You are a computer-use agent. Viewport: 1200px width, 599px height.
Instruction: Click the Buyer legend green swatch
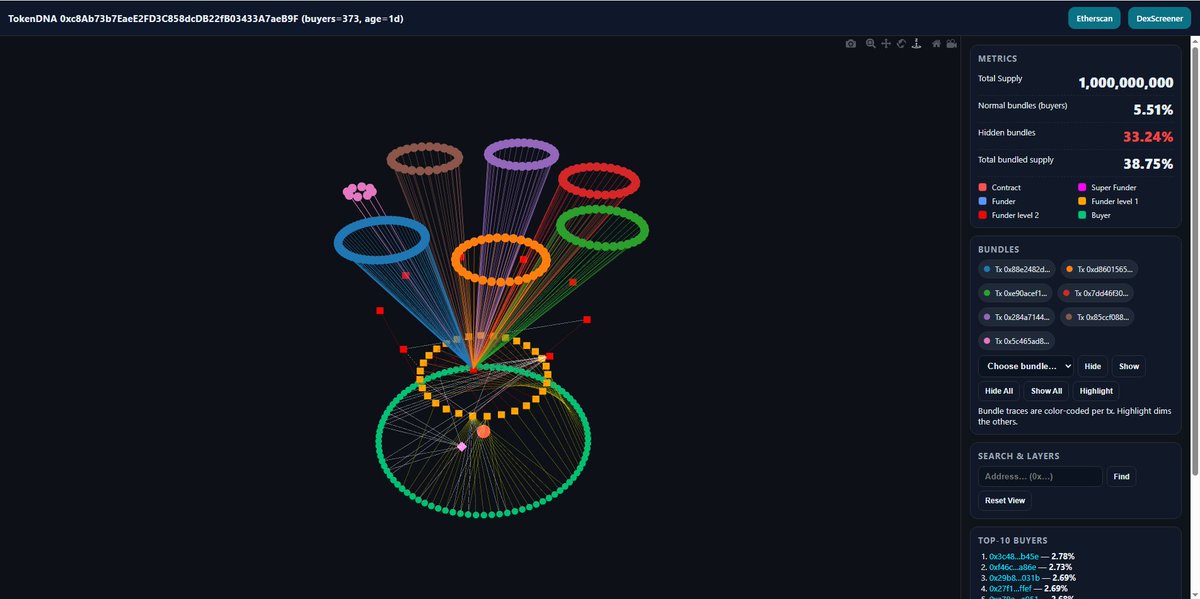click(1081, 215)
